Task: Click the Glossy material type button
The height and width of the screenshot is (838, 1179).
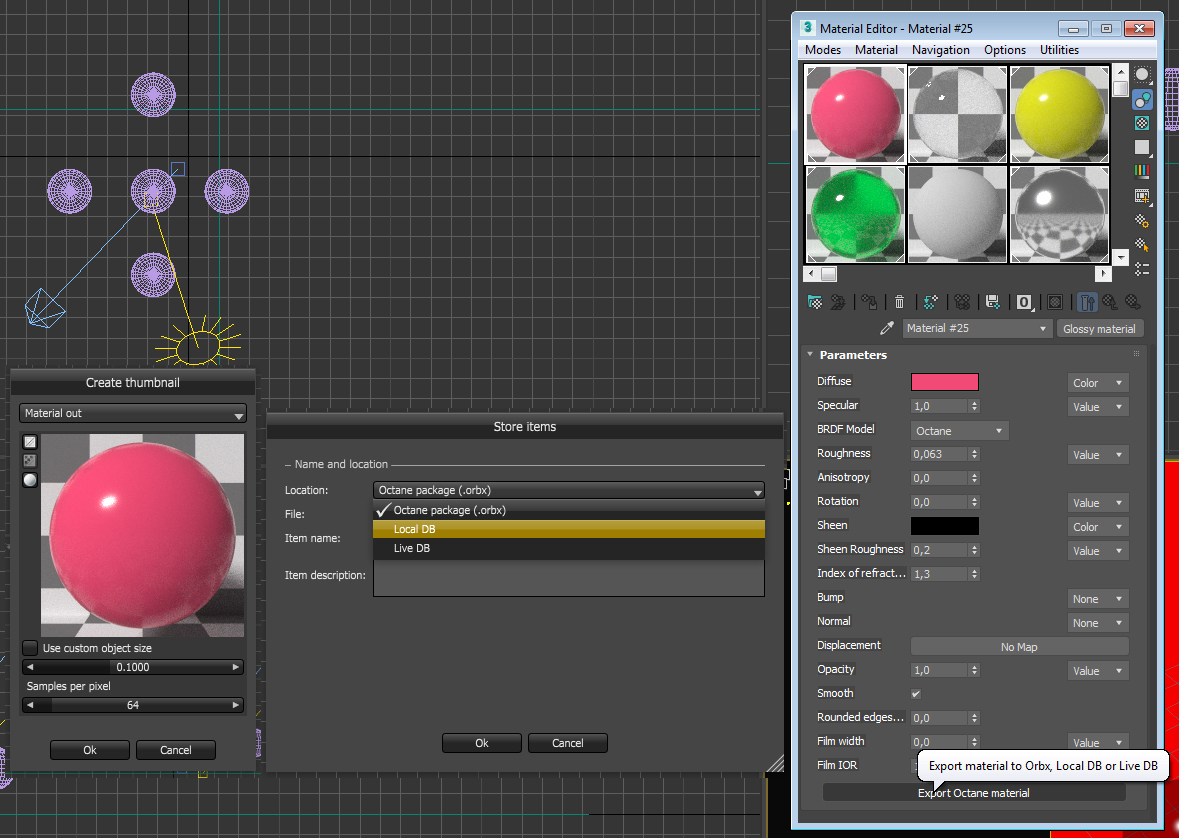Action: 1099,329
